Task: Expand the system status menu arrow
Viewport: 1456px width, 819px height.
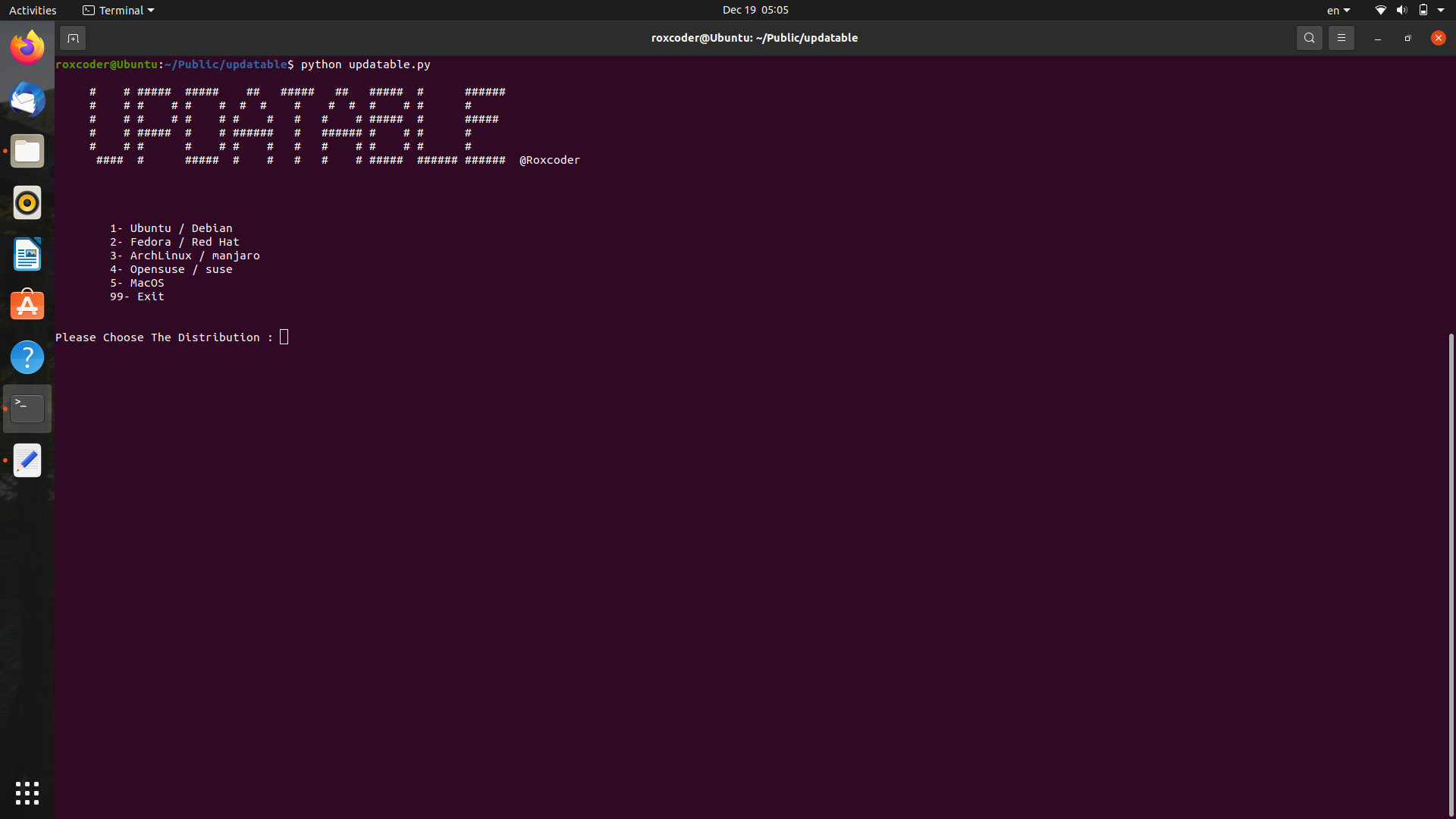Action: [1441, 10]
